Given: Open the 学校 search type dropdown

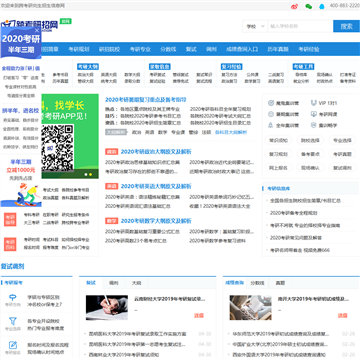Looking at the screenshot, I should (255, 26).
